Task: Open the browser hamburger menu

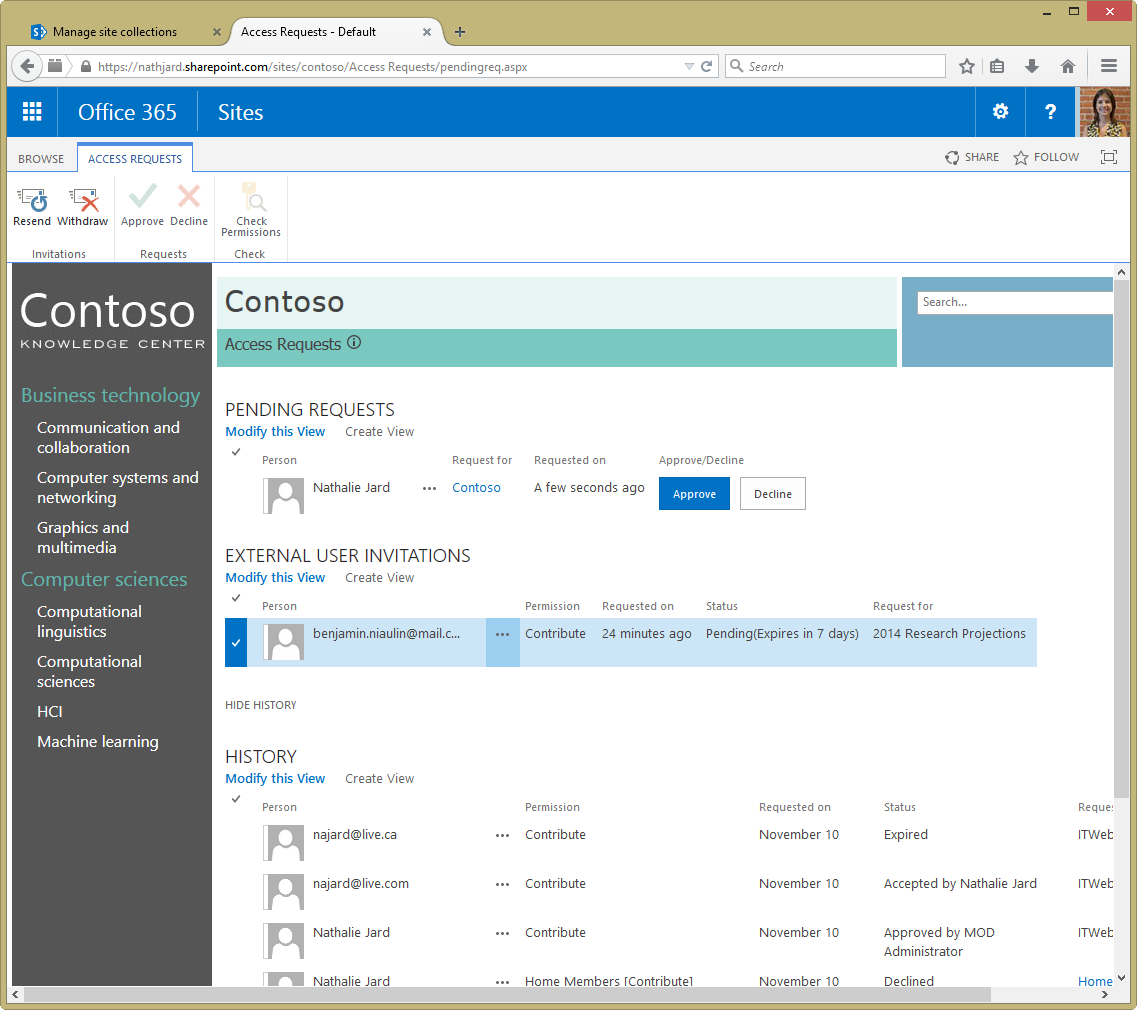Action: (1109, 67)
